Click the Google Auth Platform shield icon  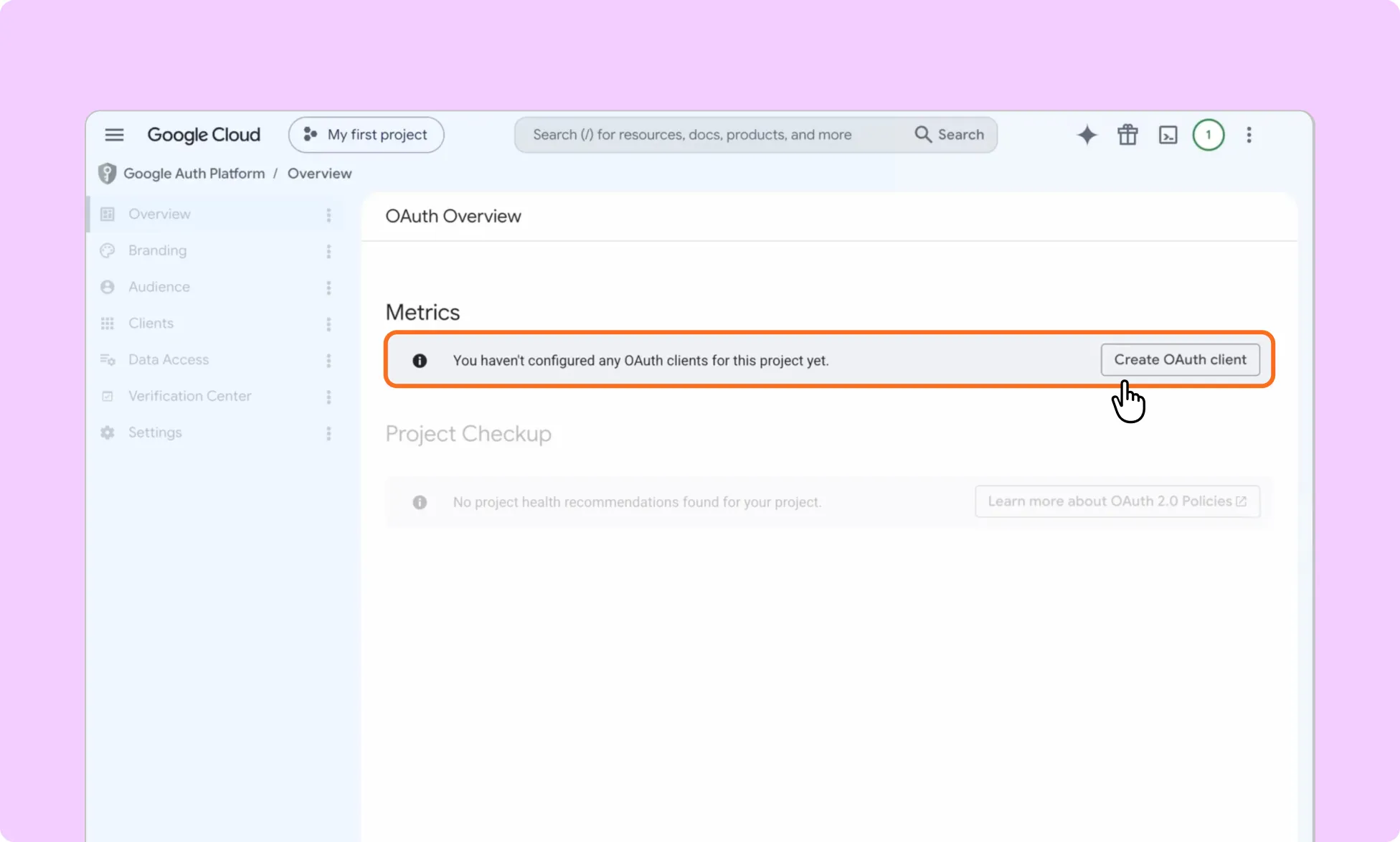tap(107, 174)
